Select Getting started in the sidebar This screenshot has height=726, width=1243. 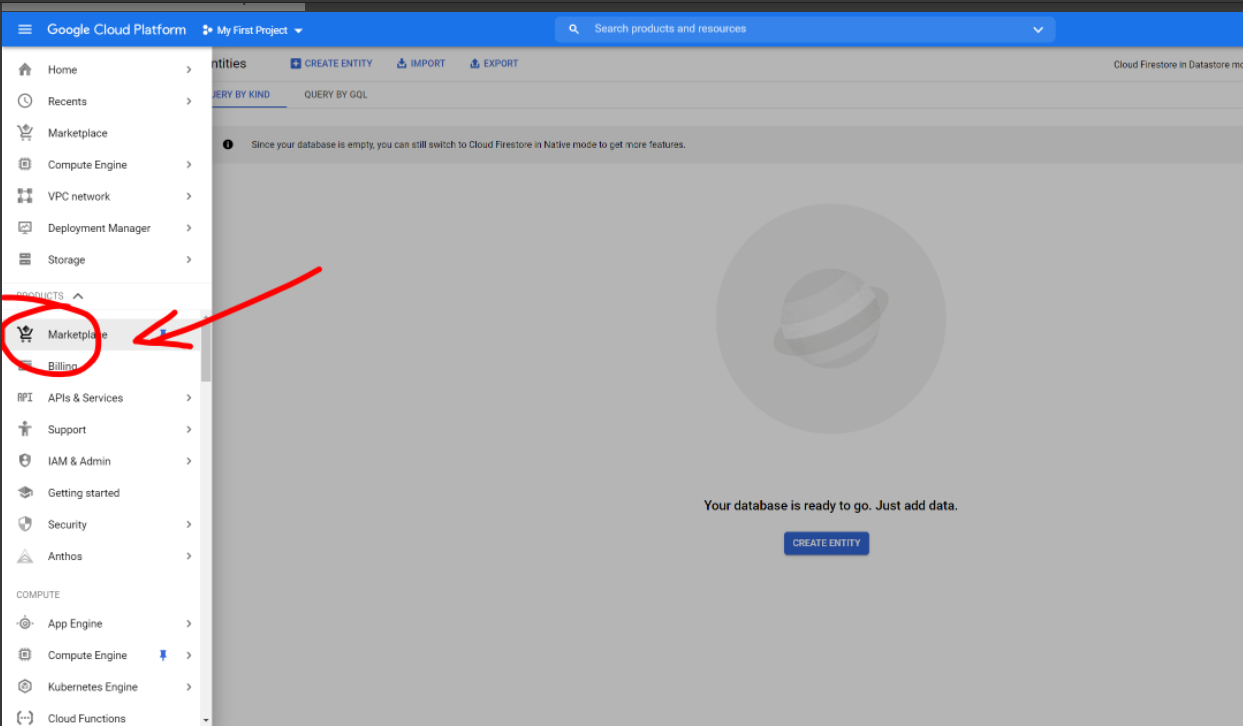83,493
